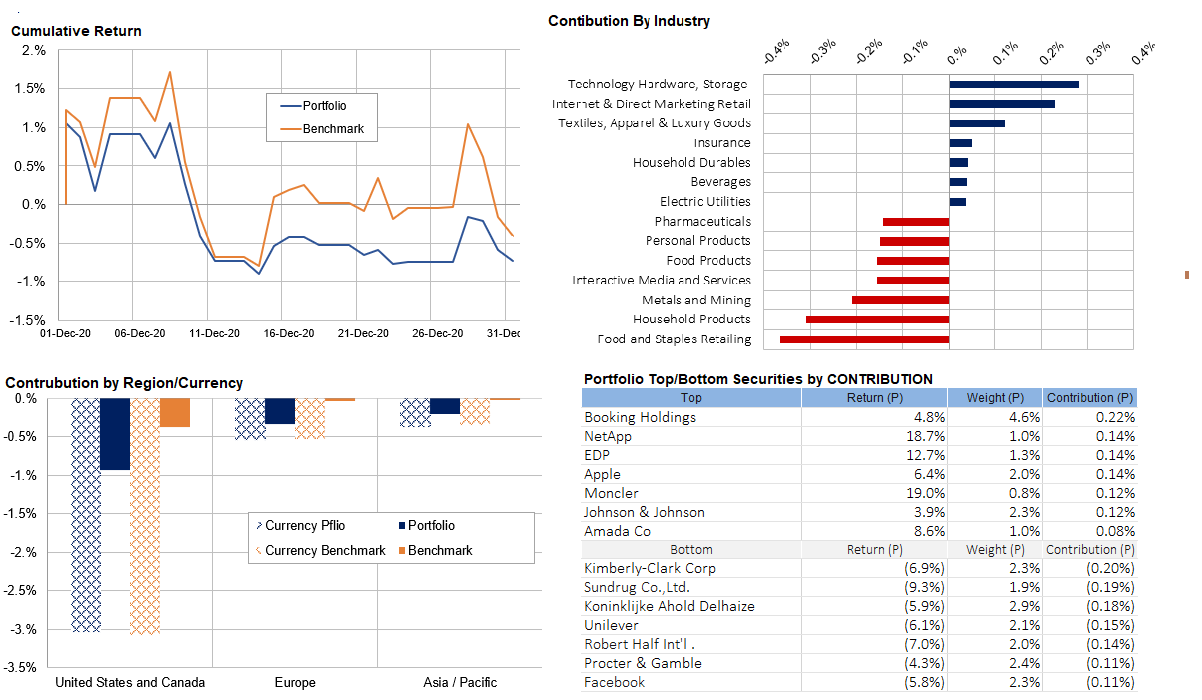Select the Unilever cell

pos(612,625)
